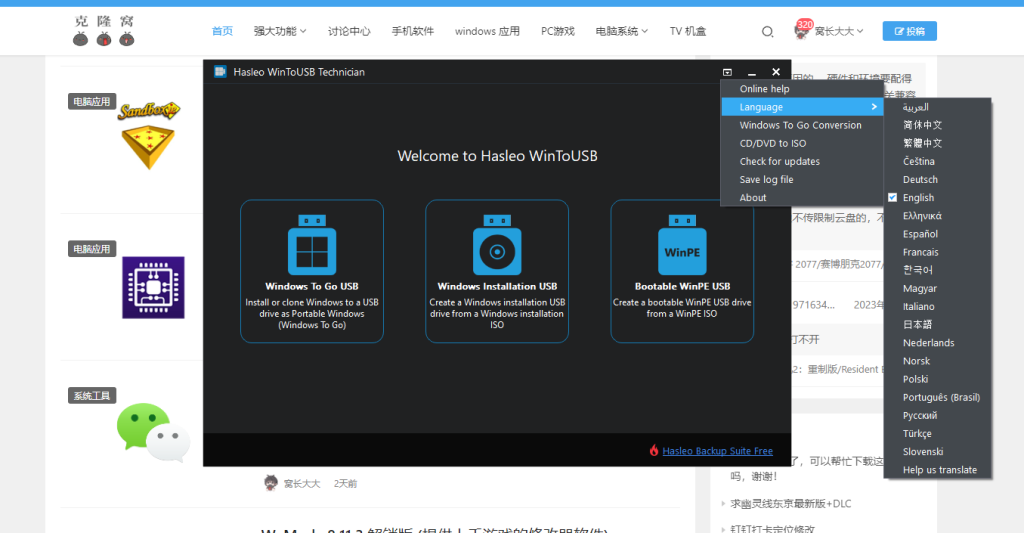Screen dimensions: 1024x533
Task: Click the user avatar with 320 badge
Action: (802, 30)
